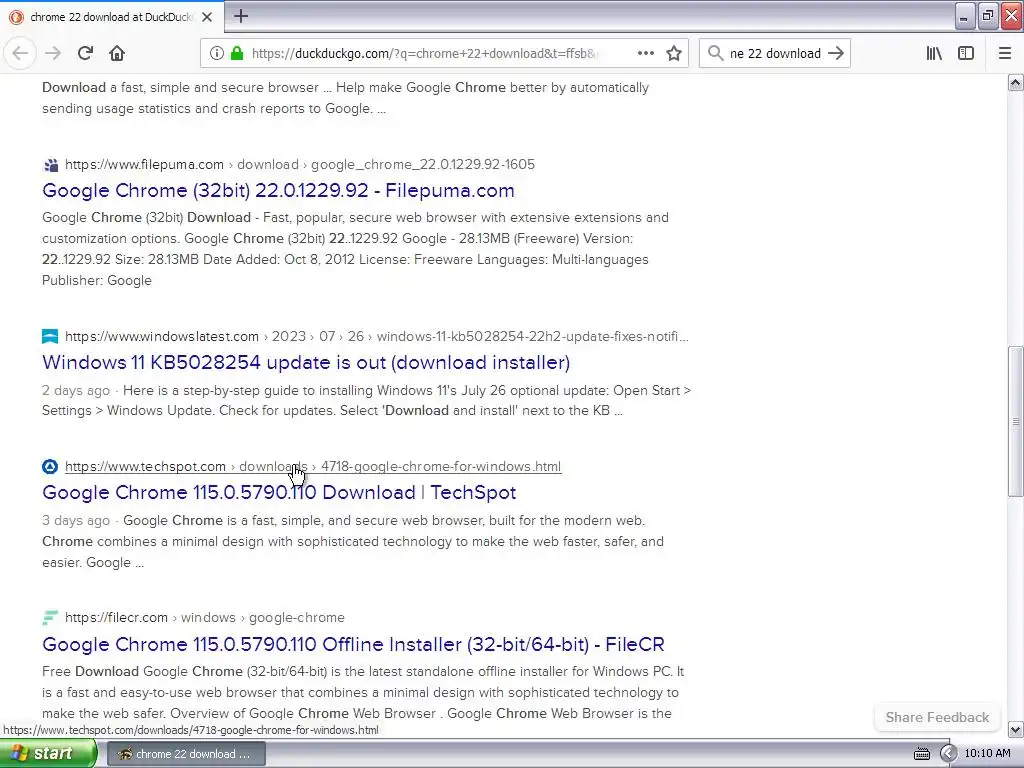Click the Share Feedback button

click(937, 717)
